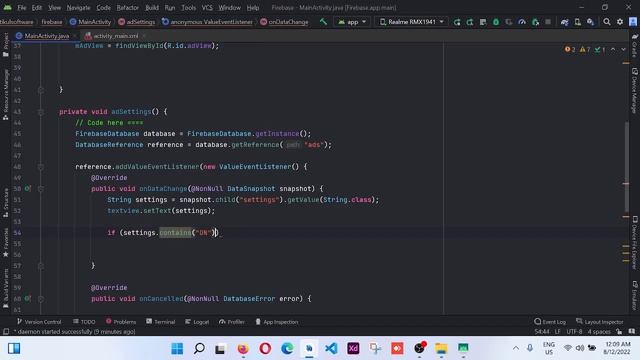Collapse the listener fold at line 48
The image size is (640, 360).
41,167
